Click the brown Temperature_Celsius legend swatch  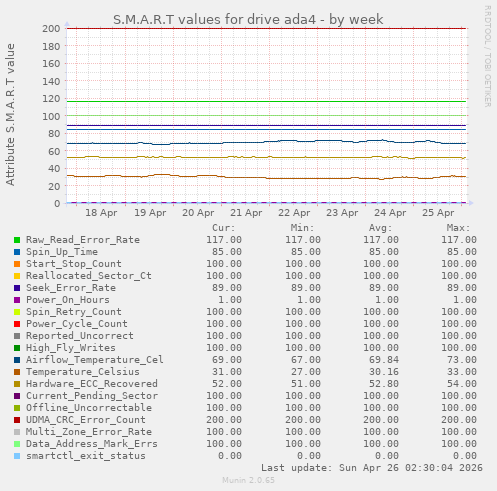click(17, 372)
